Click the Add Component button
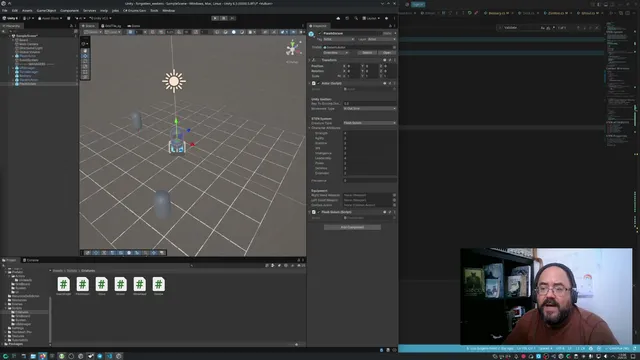This screenshot has width=640, height=360. pyautogui.click(x=352, y=227)
